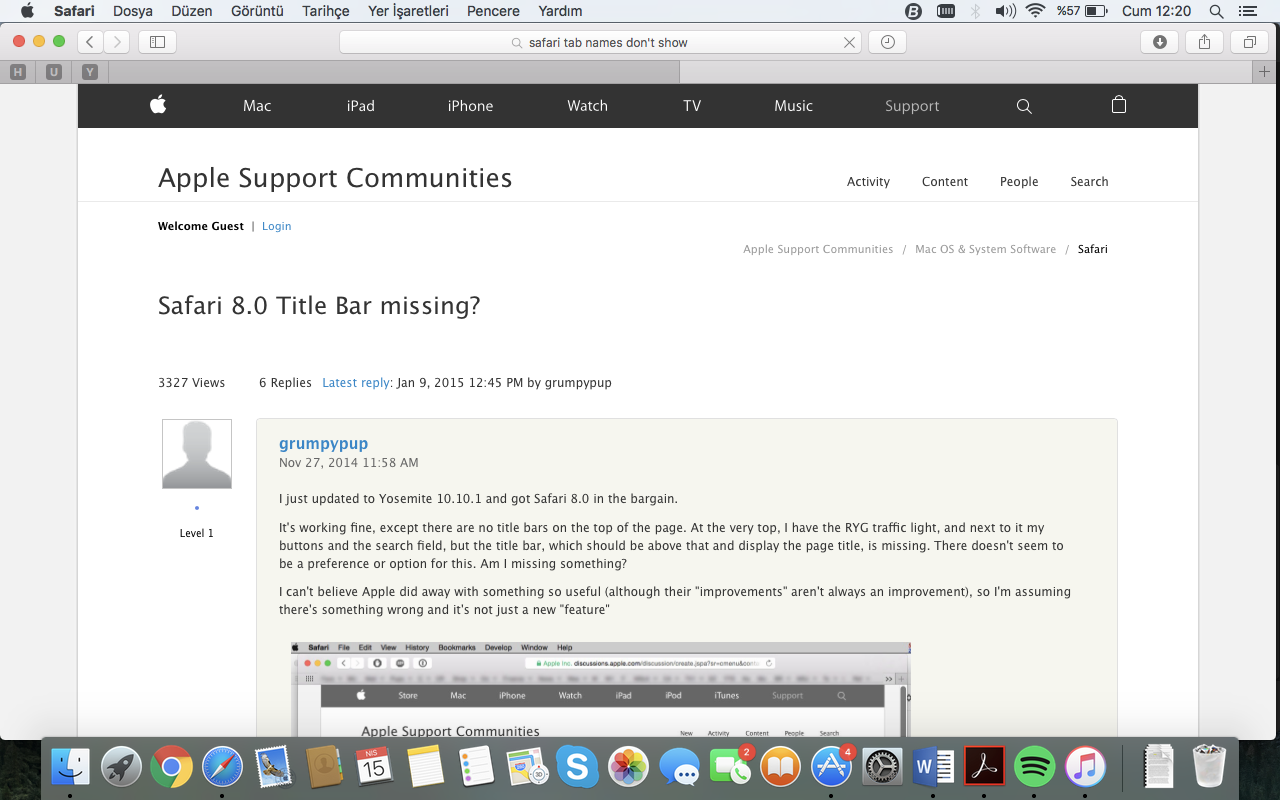Open the Share button in Safari toolbar
This screenshot has height=800, width=1280.
click(x=1204, y=42)
